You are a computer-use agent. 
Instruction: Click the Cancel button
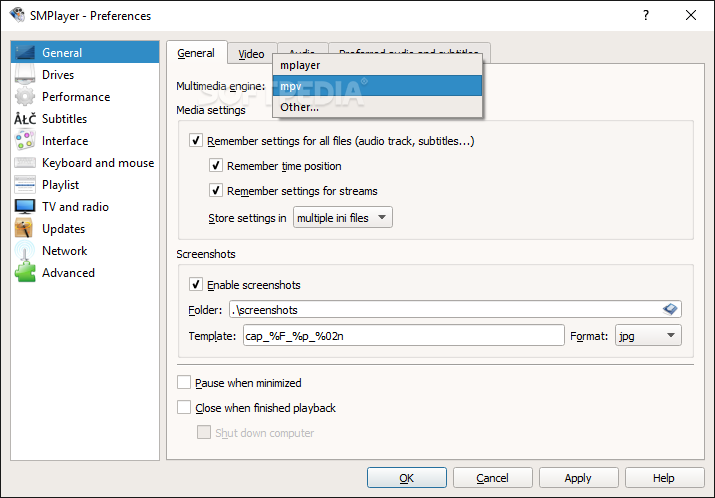click(x=492, y=477)
